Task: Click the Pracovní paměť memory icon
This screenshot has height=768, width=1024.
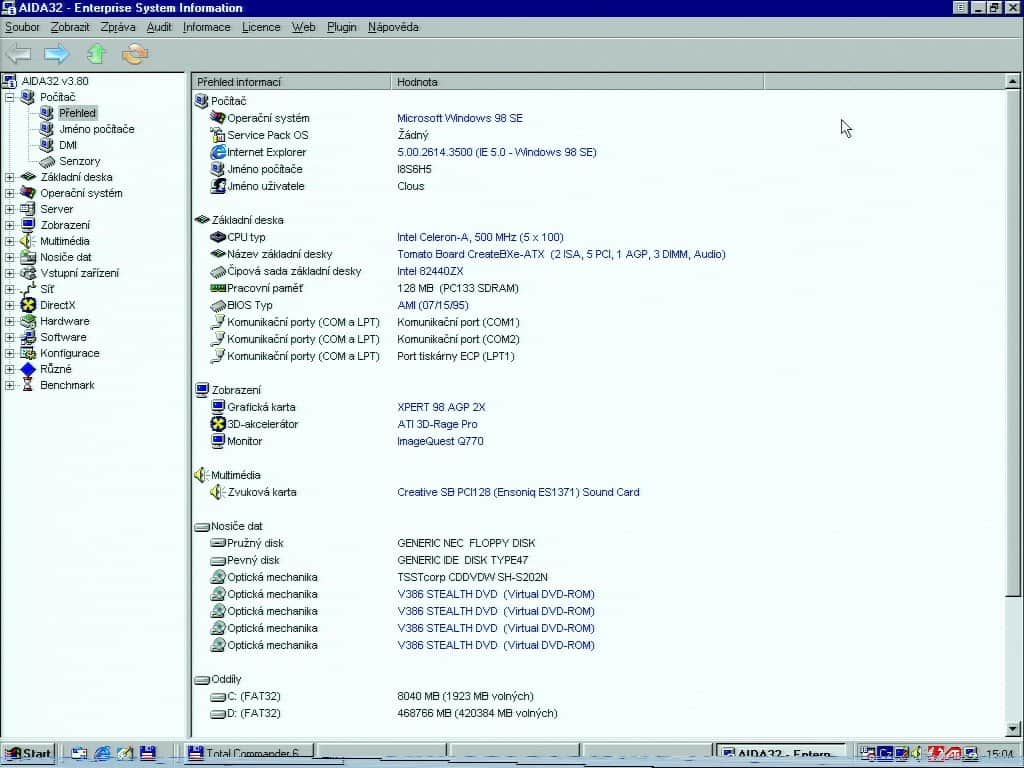Action: 218,288
